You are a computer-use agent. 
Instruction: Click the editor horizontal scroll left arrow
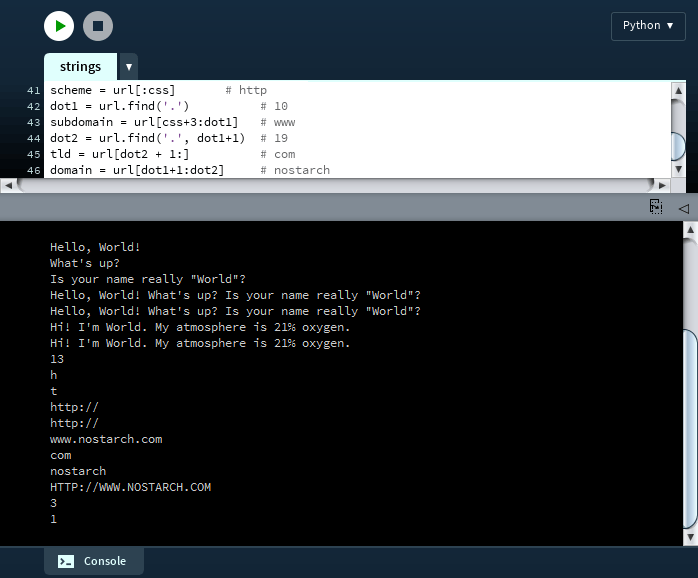[8, 185]
